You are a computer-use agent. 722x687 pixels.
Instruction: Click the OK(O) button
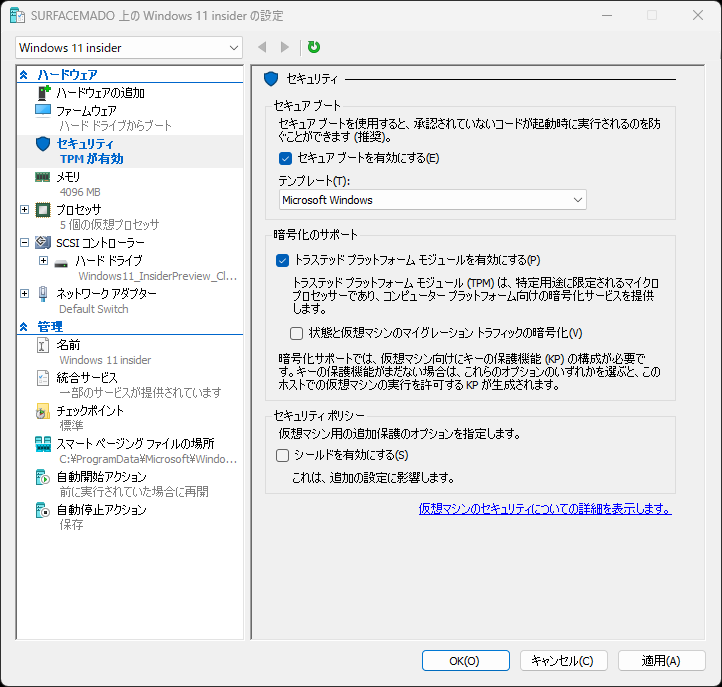[466, 661]
